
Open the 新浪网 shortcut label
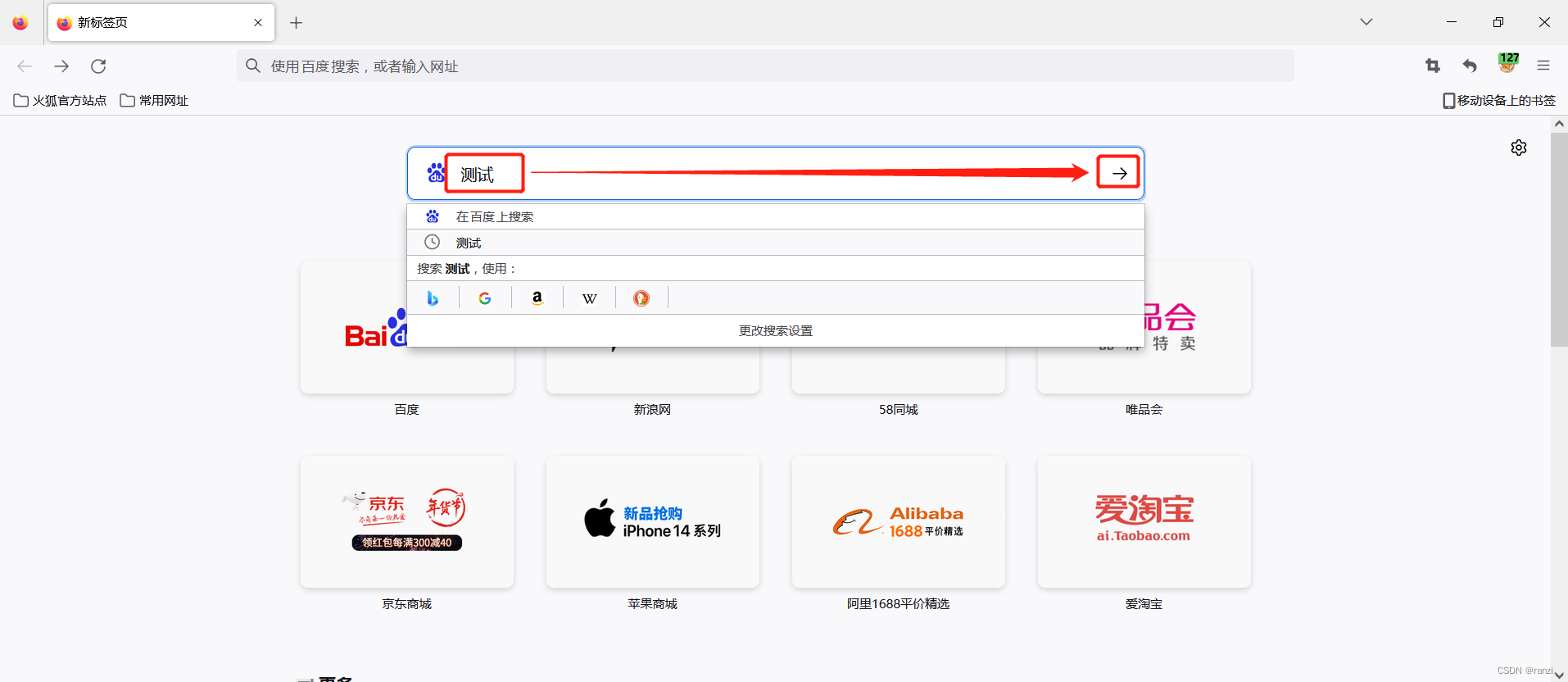click(652, 409)
